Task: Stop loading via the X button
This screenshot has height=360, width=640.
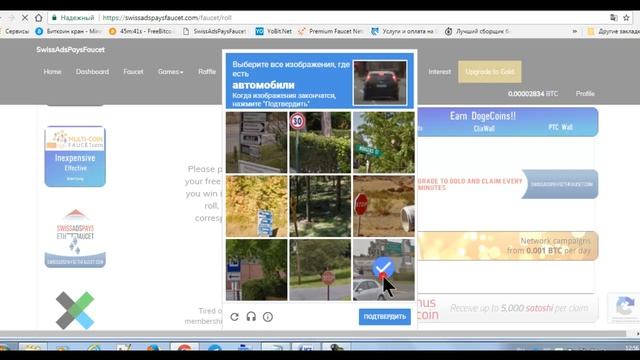Action: (24, 18)
